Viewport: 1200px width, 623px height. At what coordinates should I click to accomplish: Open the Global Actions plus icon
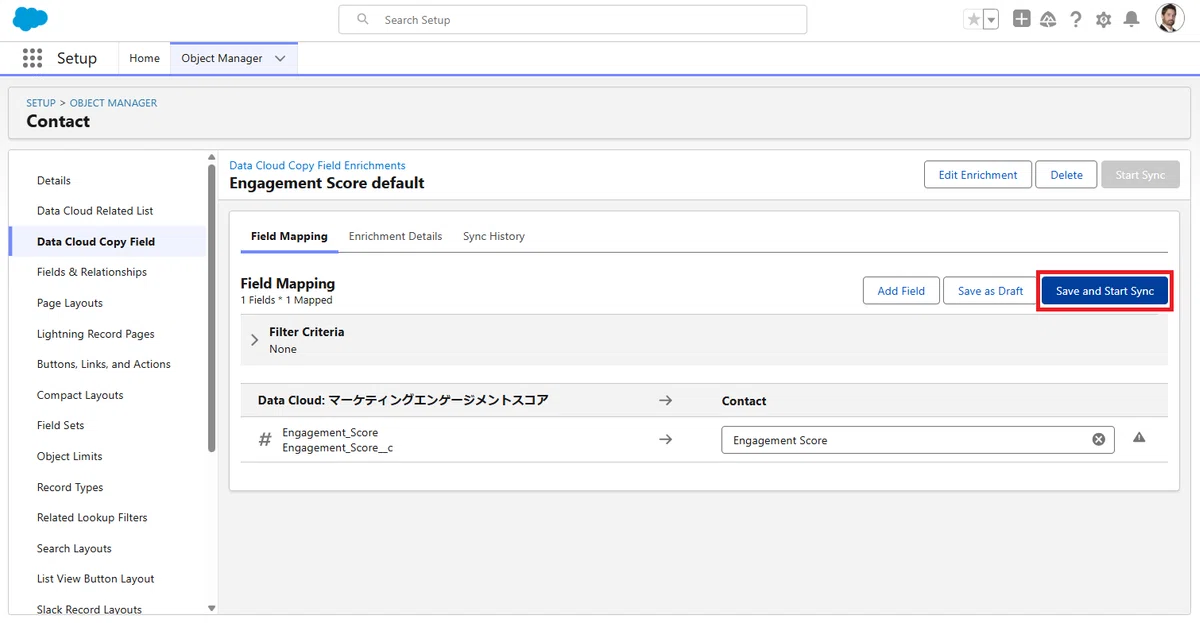click(x=1021, y=19)
